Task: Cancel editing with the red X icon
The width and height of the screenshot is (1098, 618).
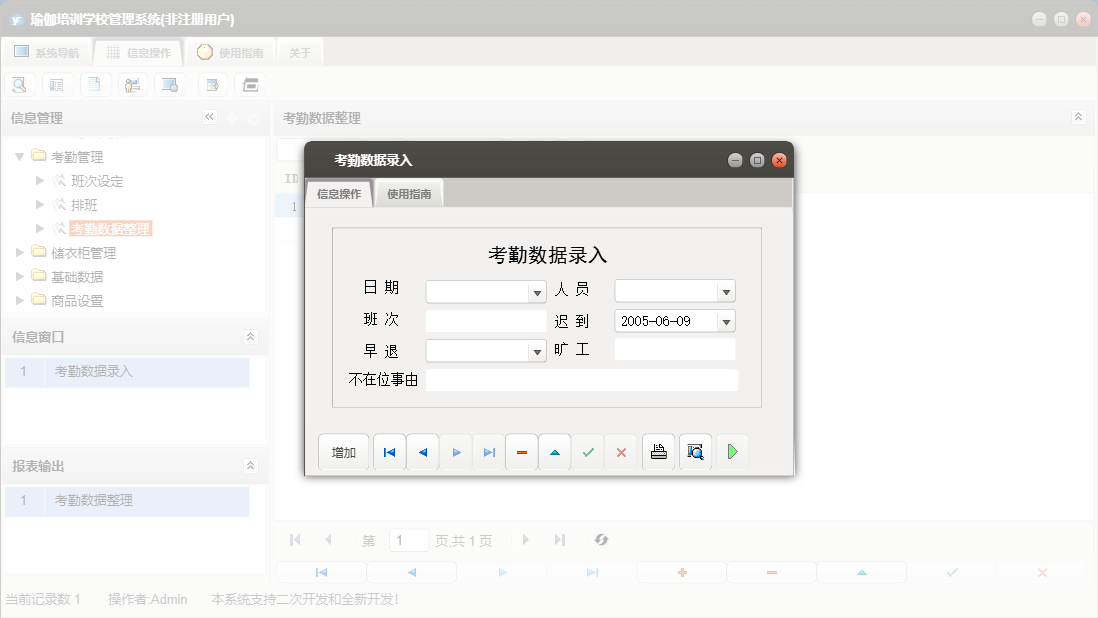Action: [x=621, y=452]
